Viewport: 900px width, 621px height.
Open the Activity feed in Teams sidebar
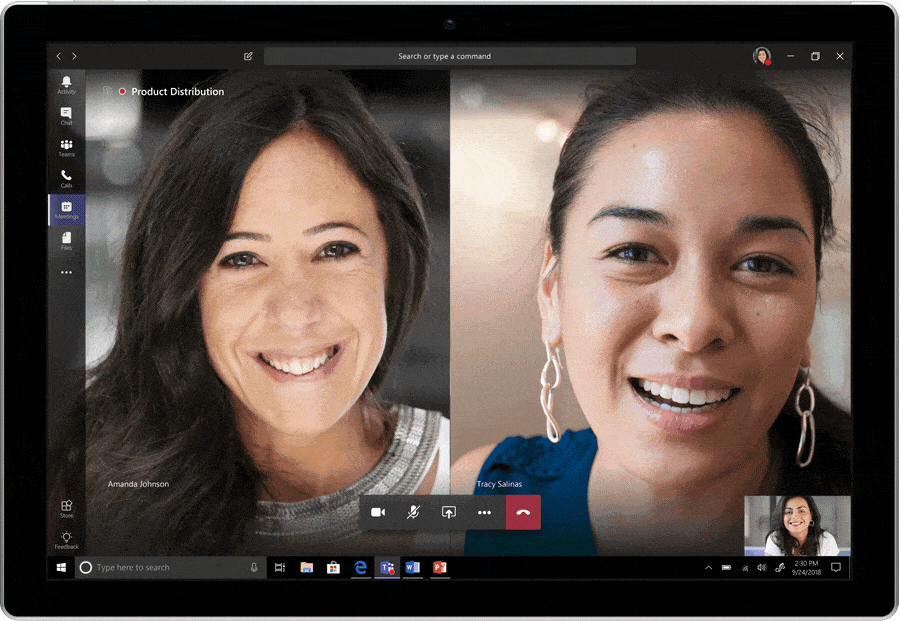[67, 84]
